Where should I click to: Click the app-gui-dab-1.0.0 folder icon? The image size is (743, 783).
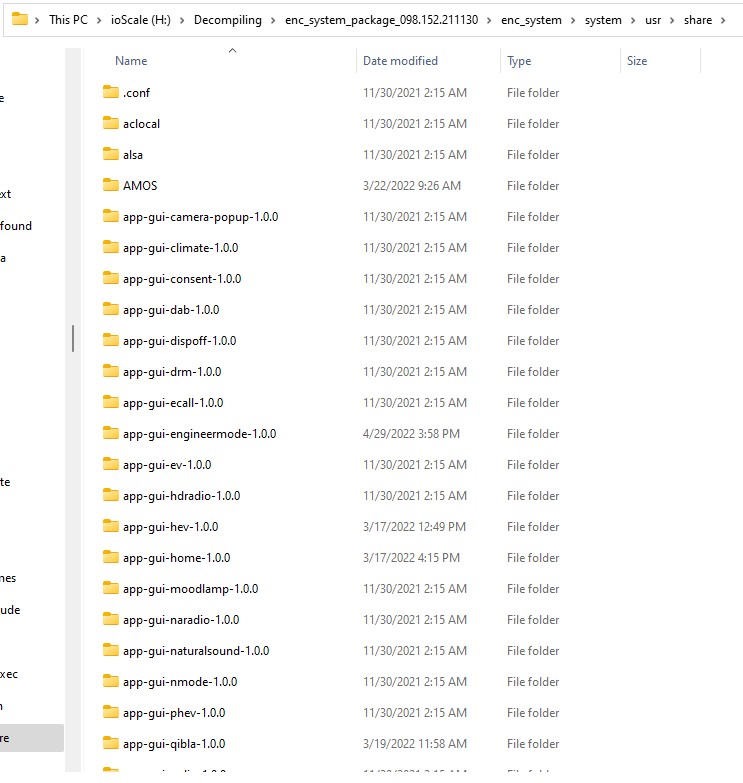(110, 309)
